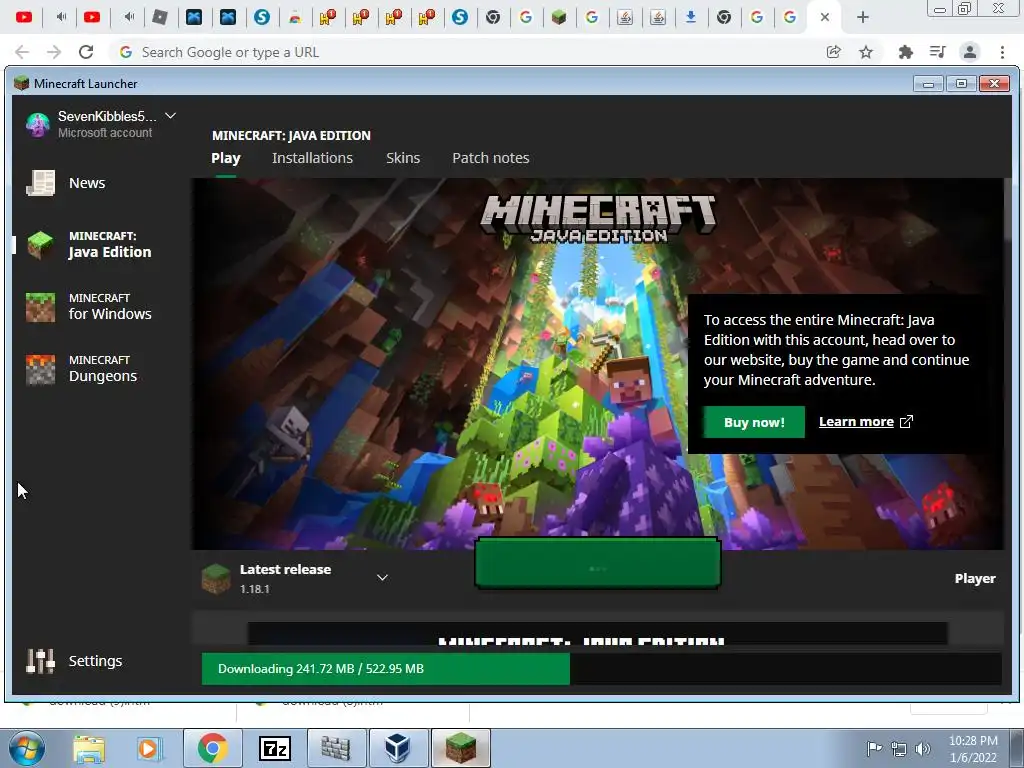Click the Minecraft Java Edition banner logo
Image resolution: width=1024 pixels, height=768 pixels.
598,218
